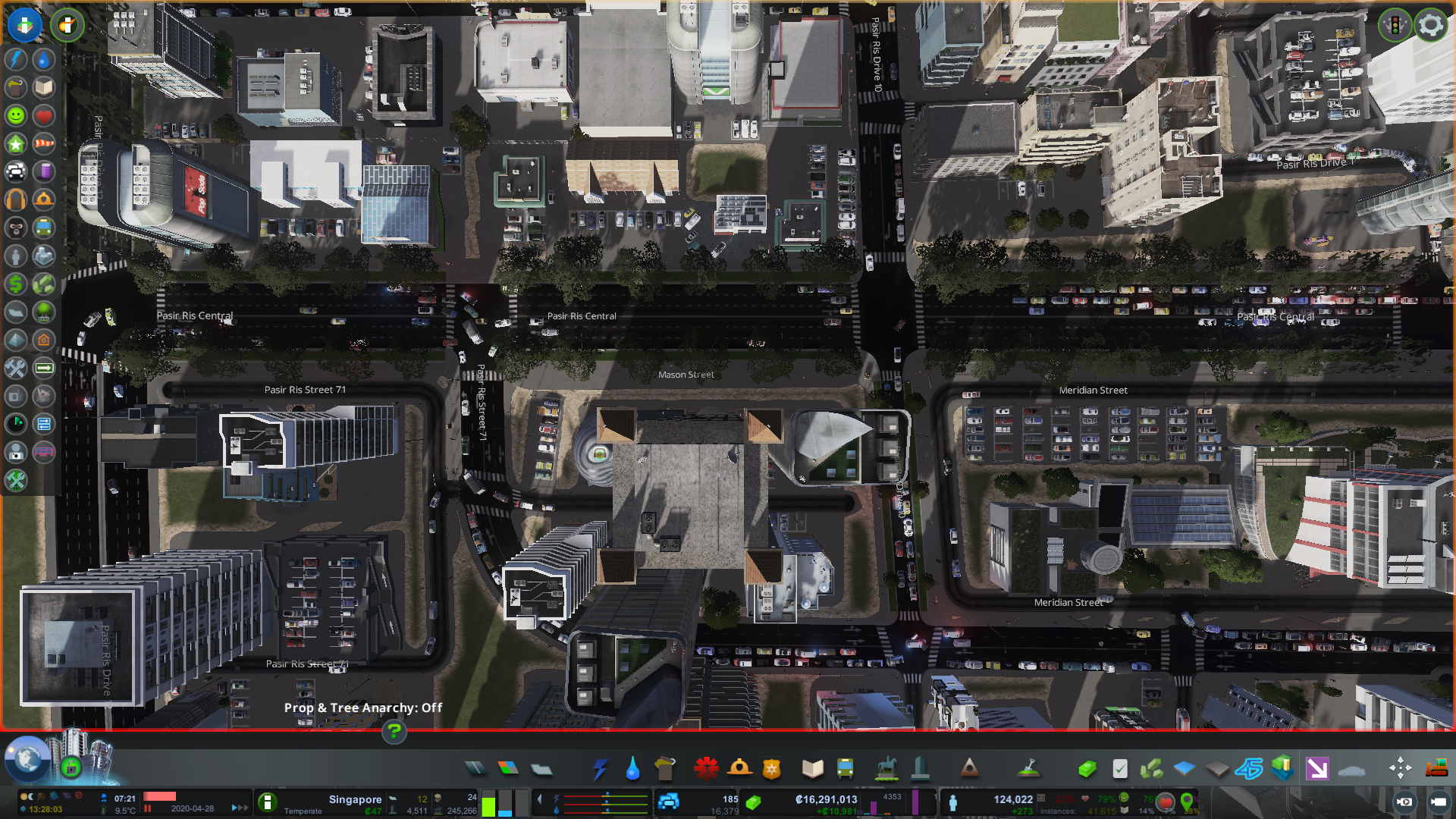This screenshot has width=1456, height=819.
Task: Open the Education services menu
Action: tap(813, 768)
